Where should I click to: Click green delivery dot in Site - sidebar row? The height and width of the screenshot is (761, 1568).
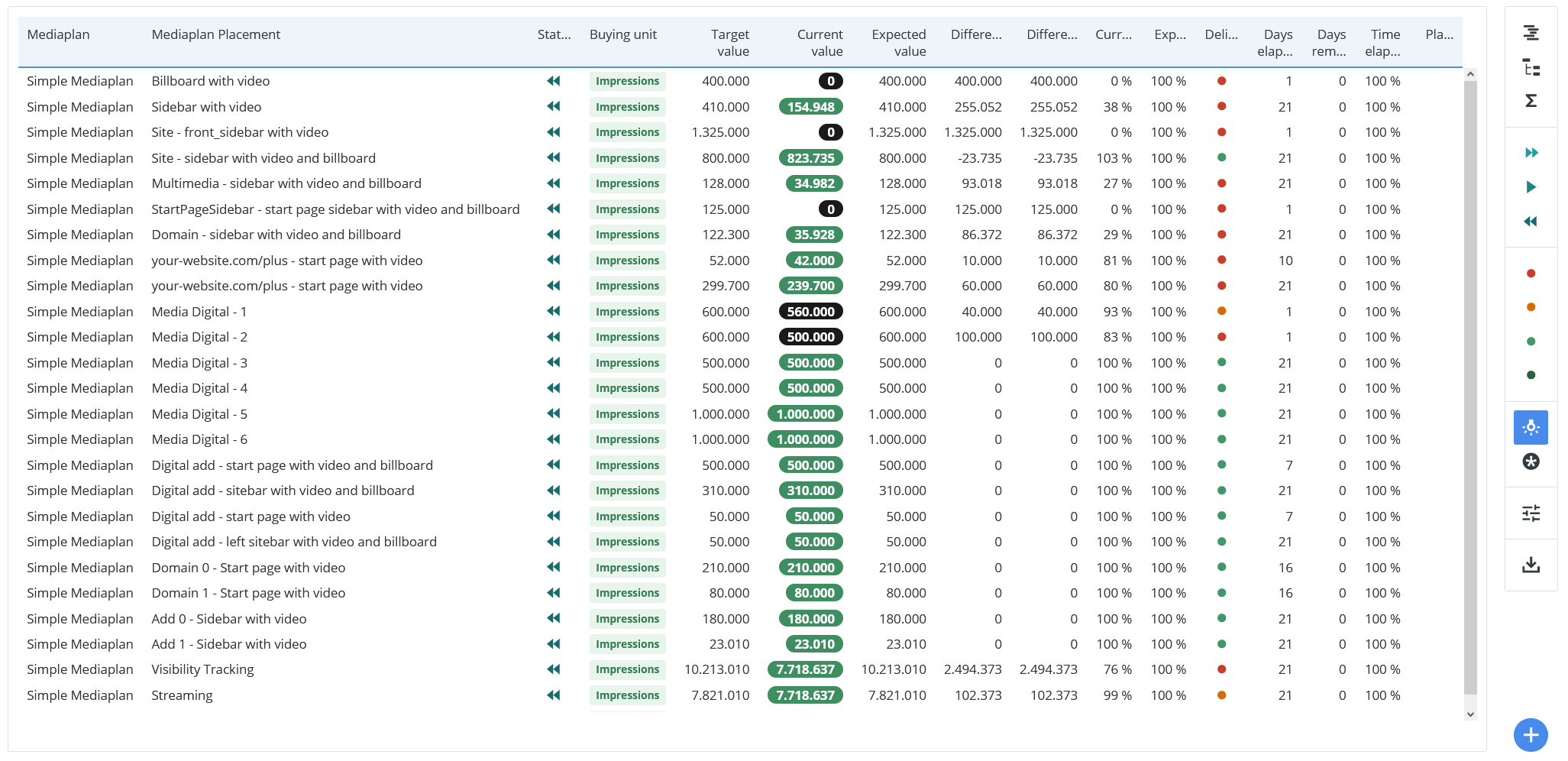pyautogui.click(x=1221, y=158)
